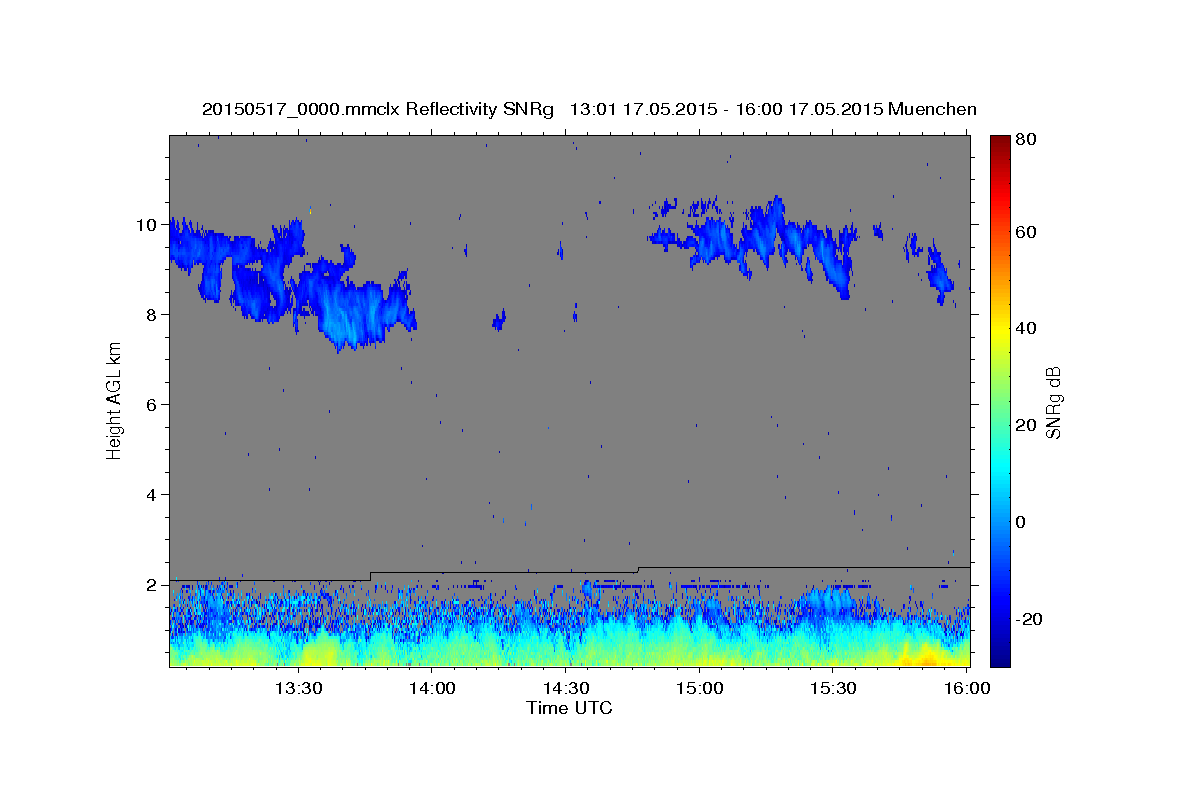Click the 'Height AGL km' y-axis label

click(115, 400)
